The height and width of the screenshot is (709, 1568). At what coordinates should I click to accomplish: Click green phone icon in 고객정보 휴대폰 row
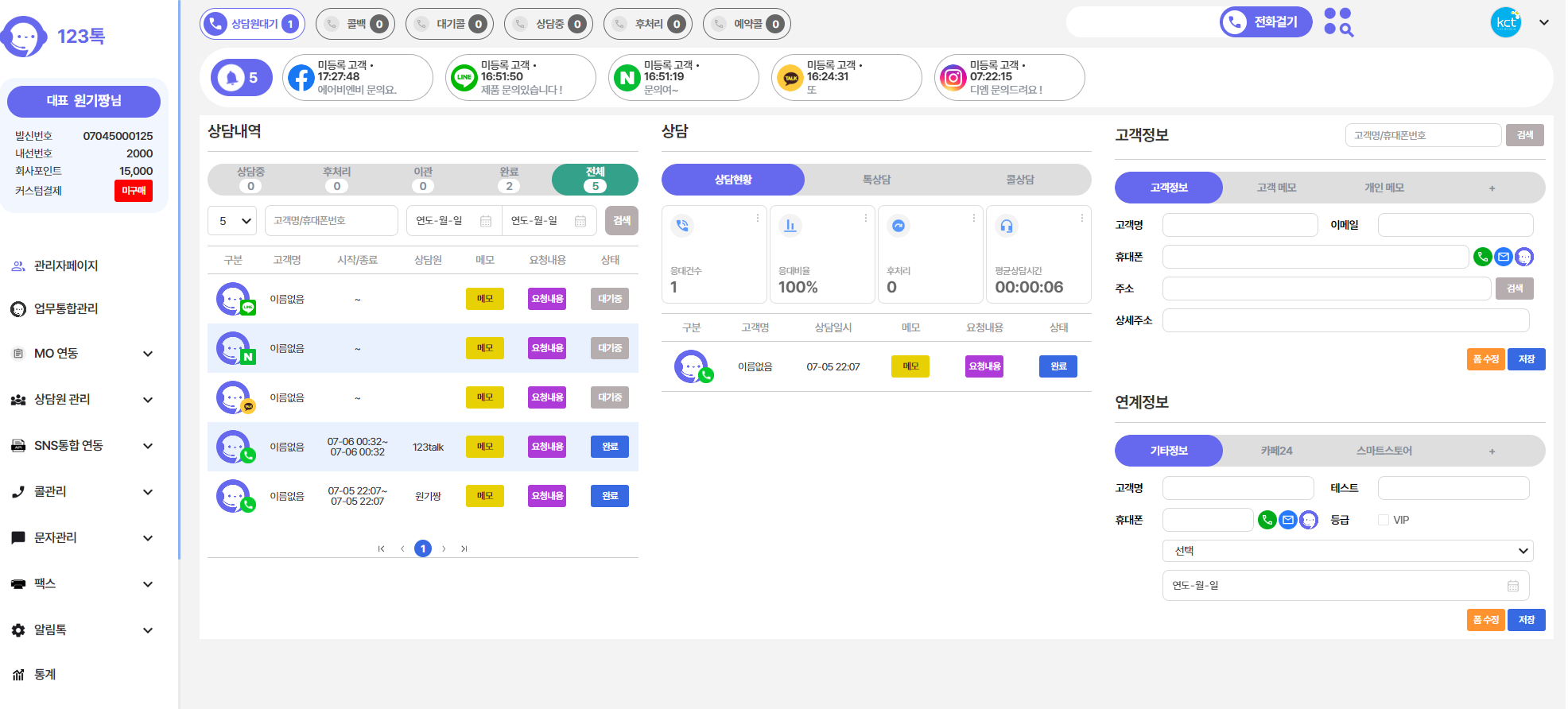click(1482, 257)
